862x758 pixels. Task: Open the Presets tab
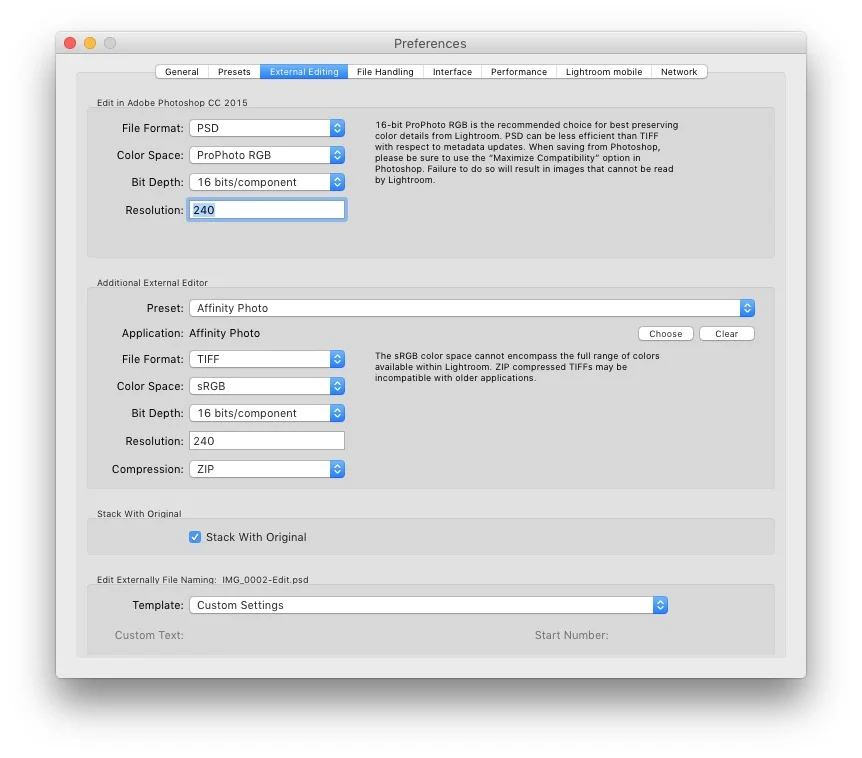coord(234,71)
